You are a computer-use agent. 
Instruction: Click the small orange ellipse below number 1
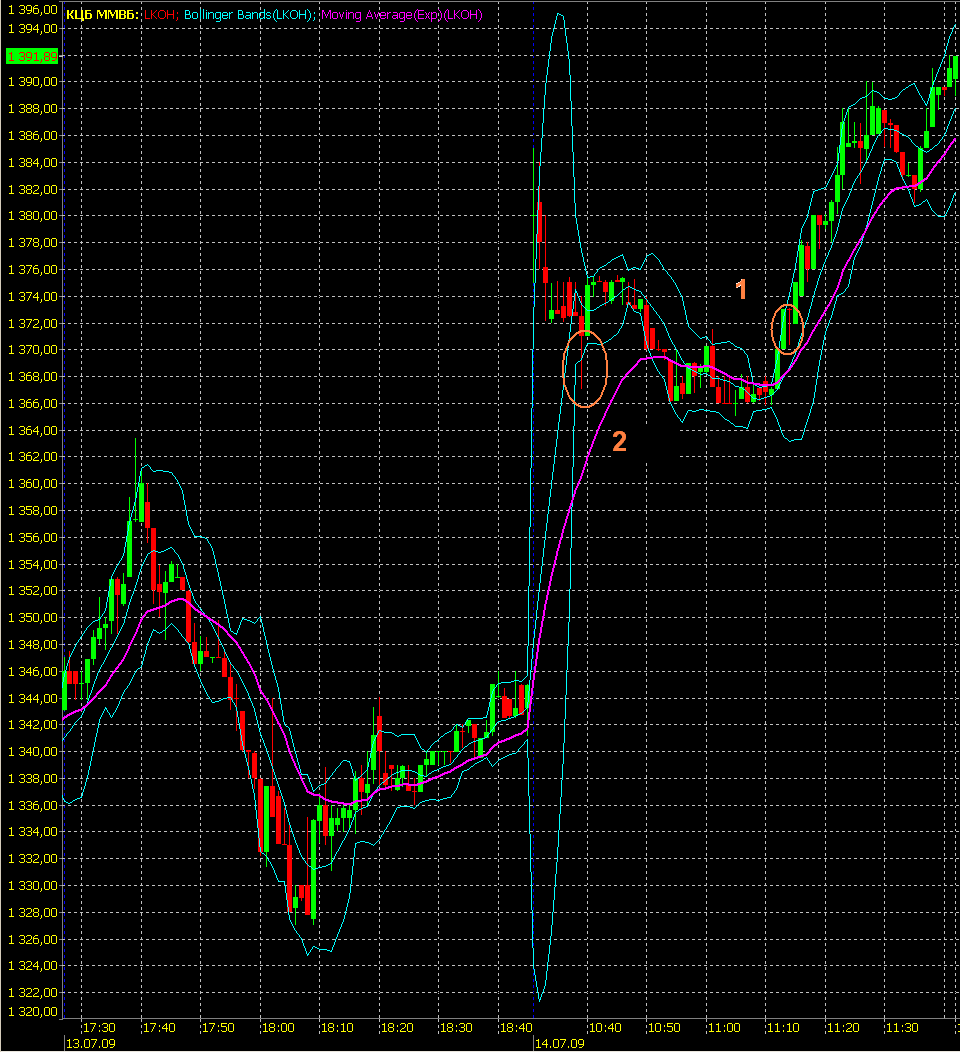788,328
